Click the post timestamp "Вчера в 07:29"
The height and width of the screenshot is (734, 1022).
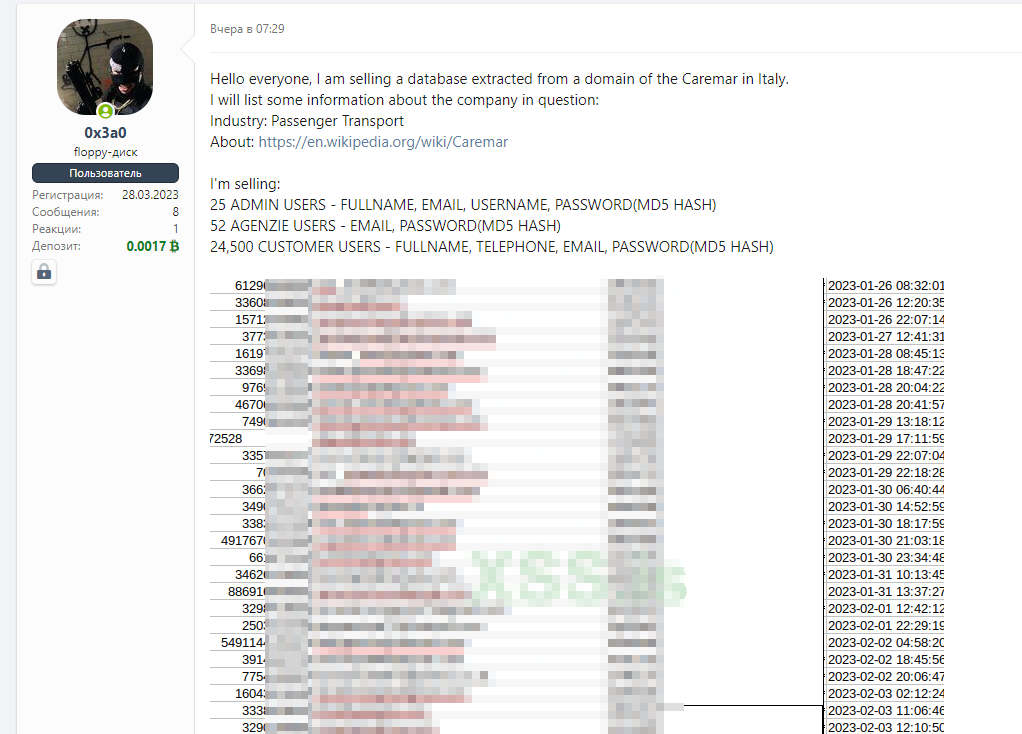247,29
